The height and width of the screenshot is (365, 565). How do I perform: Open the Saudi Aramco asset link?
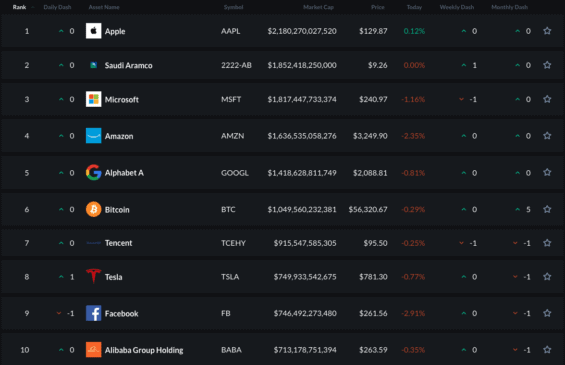click(128, 66)
